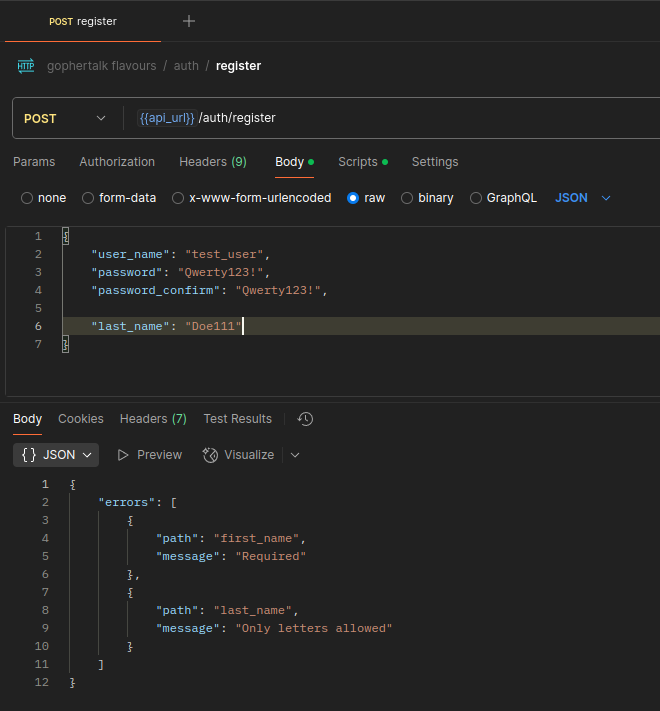Open the request Body tab

(x=294, y=162)
